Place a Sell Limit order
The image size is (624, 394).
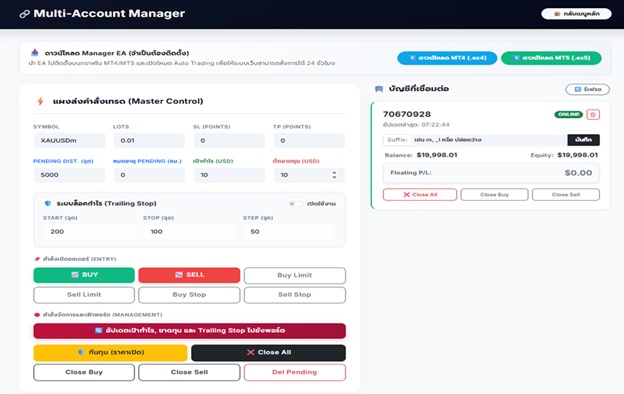click(84, 295)
